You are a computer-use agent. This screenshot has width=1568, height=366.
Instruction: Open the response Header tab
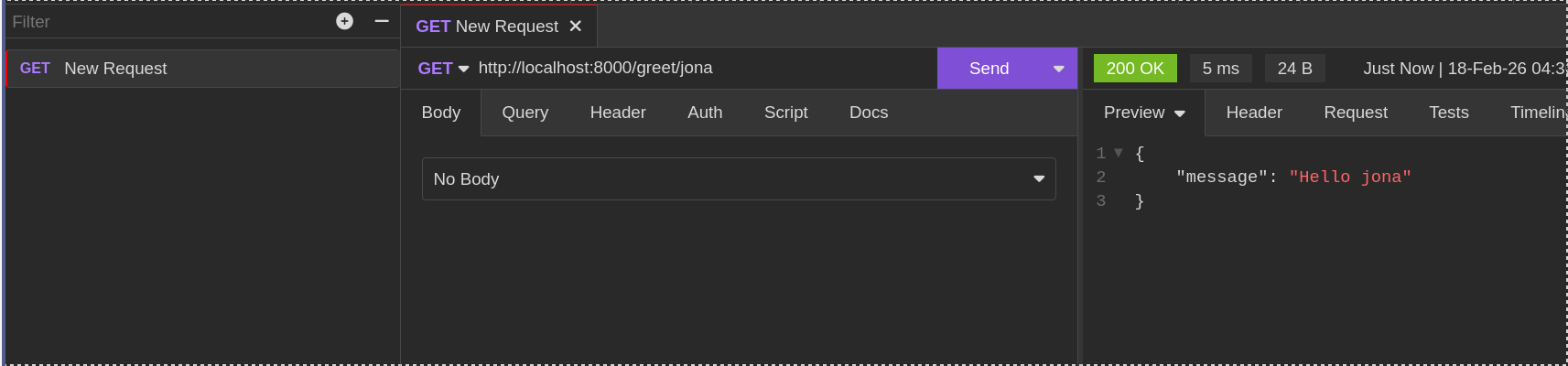pos(1253,113)
